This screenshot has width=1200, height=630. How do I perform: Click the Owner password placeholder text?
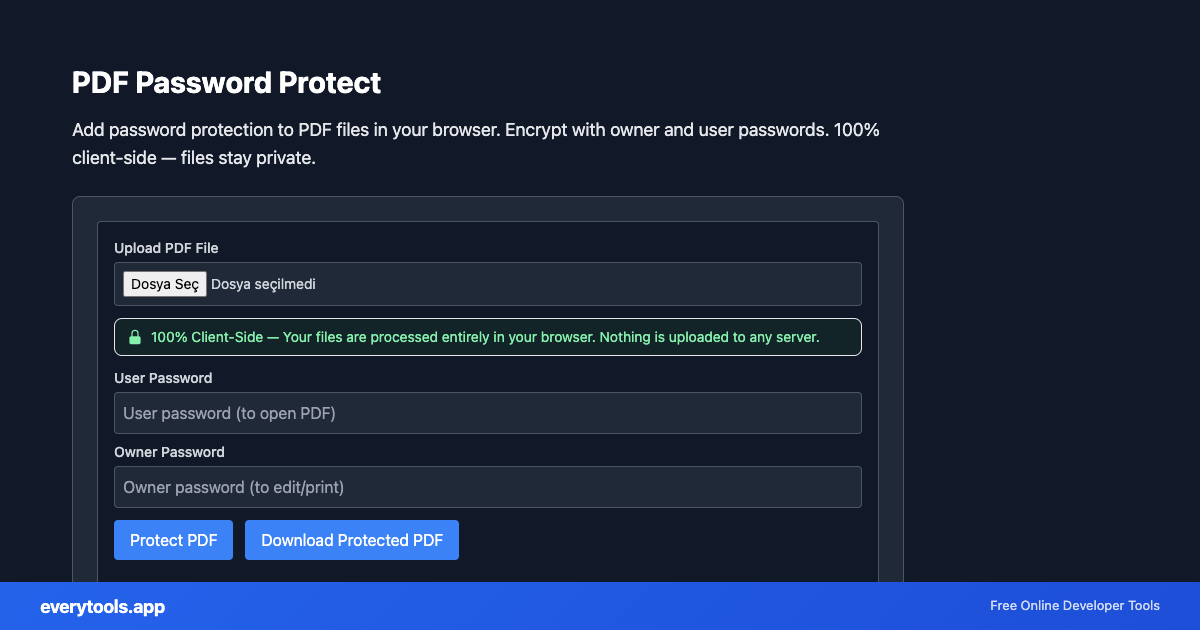(234, 487)
